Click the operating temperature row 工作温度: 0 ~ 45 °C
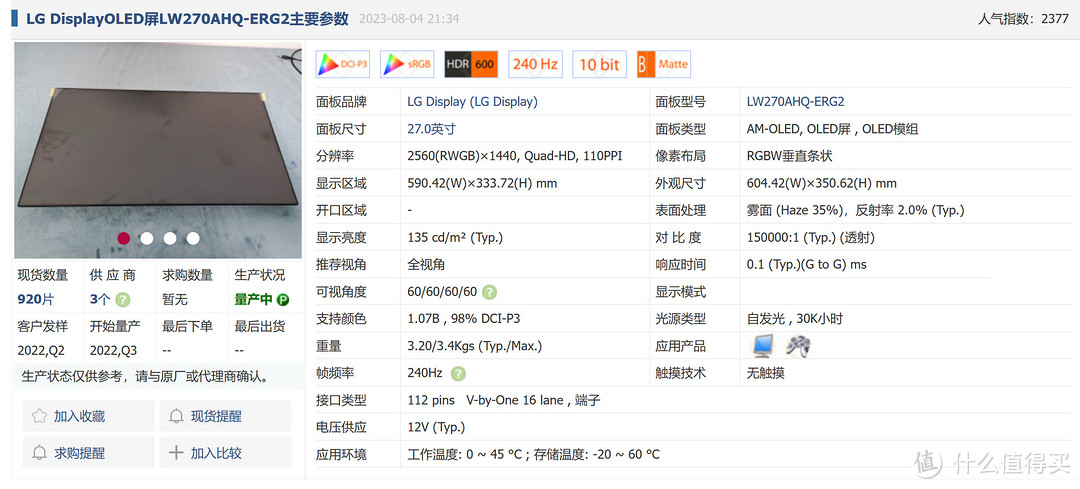The image size is (1080, 489). click(466, 455)
